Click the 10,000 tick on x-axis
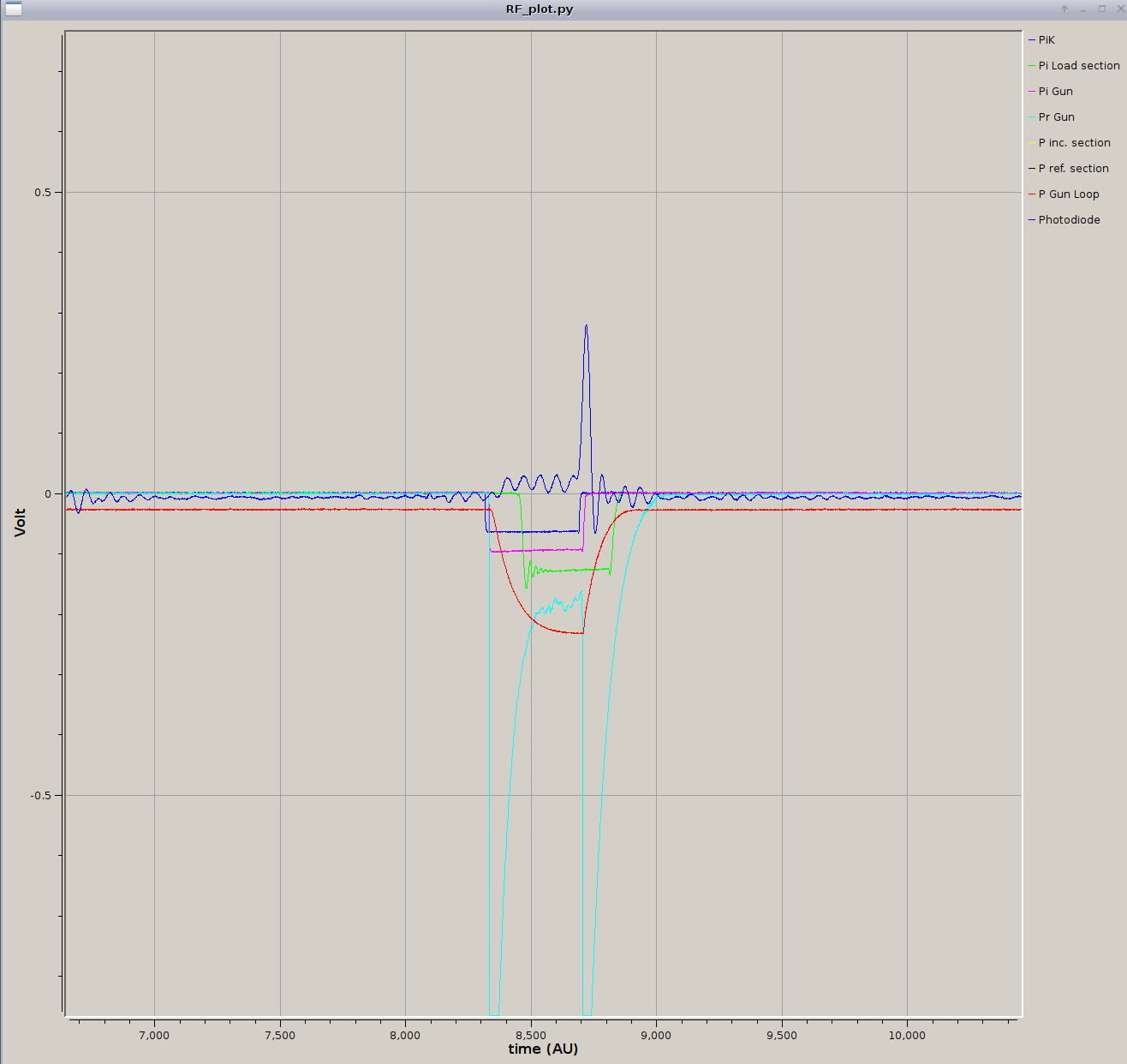1127x1064 pixels. point(907,1035)
